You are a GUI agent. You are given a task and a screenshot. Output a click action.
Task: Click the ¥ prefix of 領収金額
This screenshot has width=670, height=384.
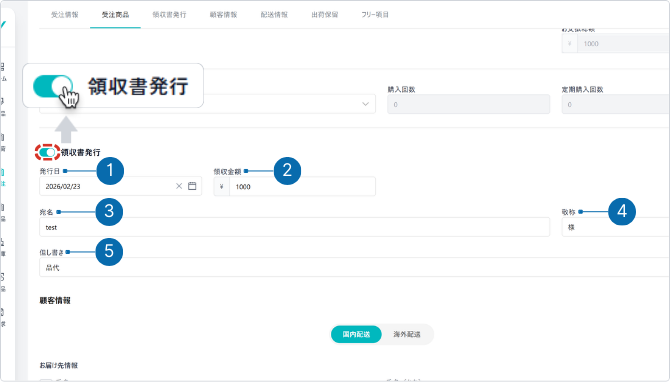click(x=221, y=187)
